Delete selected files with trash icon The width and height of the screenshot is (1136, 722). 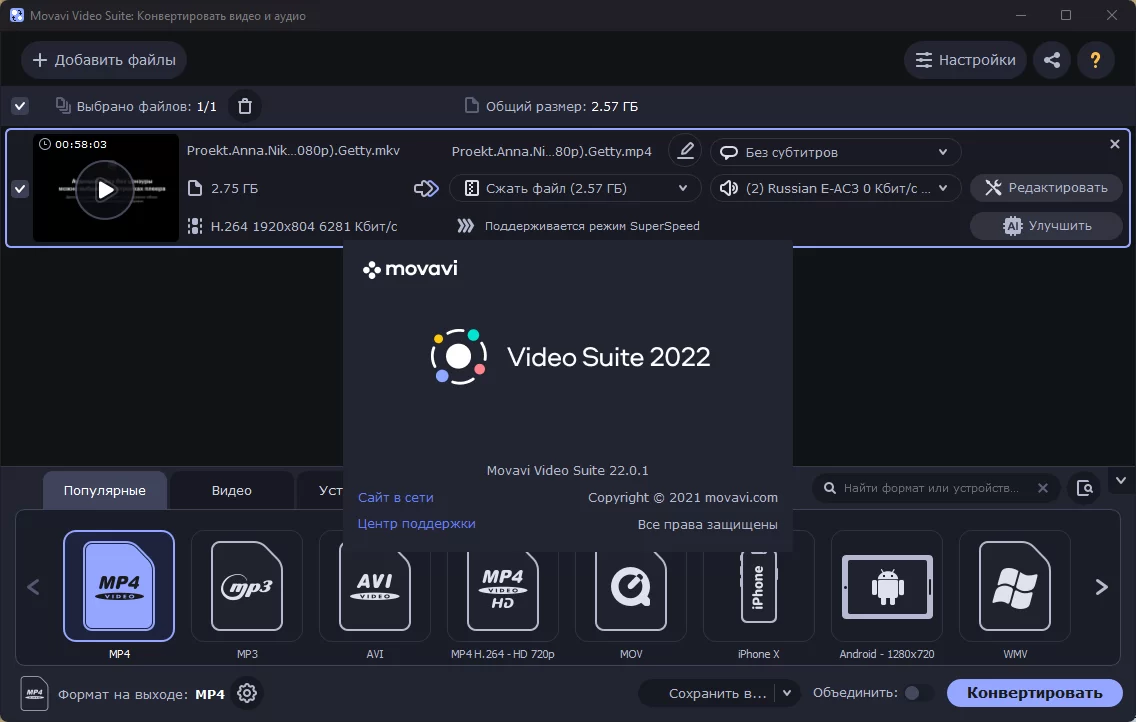pyautogui.click(x=245, y=106)
